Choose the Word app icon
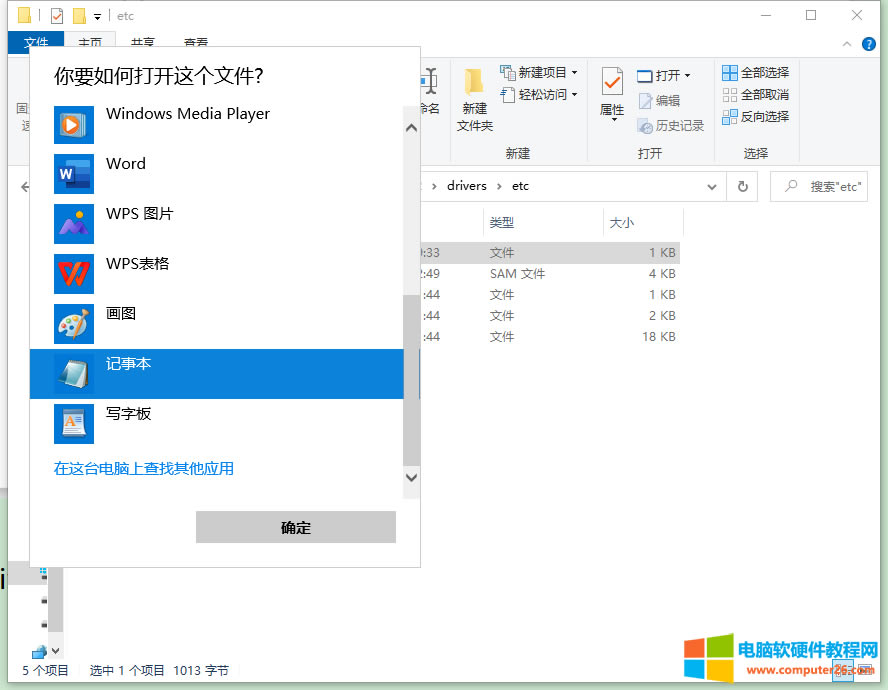The height and width of the screenshot is (690, 888). [x=73, y=175]
